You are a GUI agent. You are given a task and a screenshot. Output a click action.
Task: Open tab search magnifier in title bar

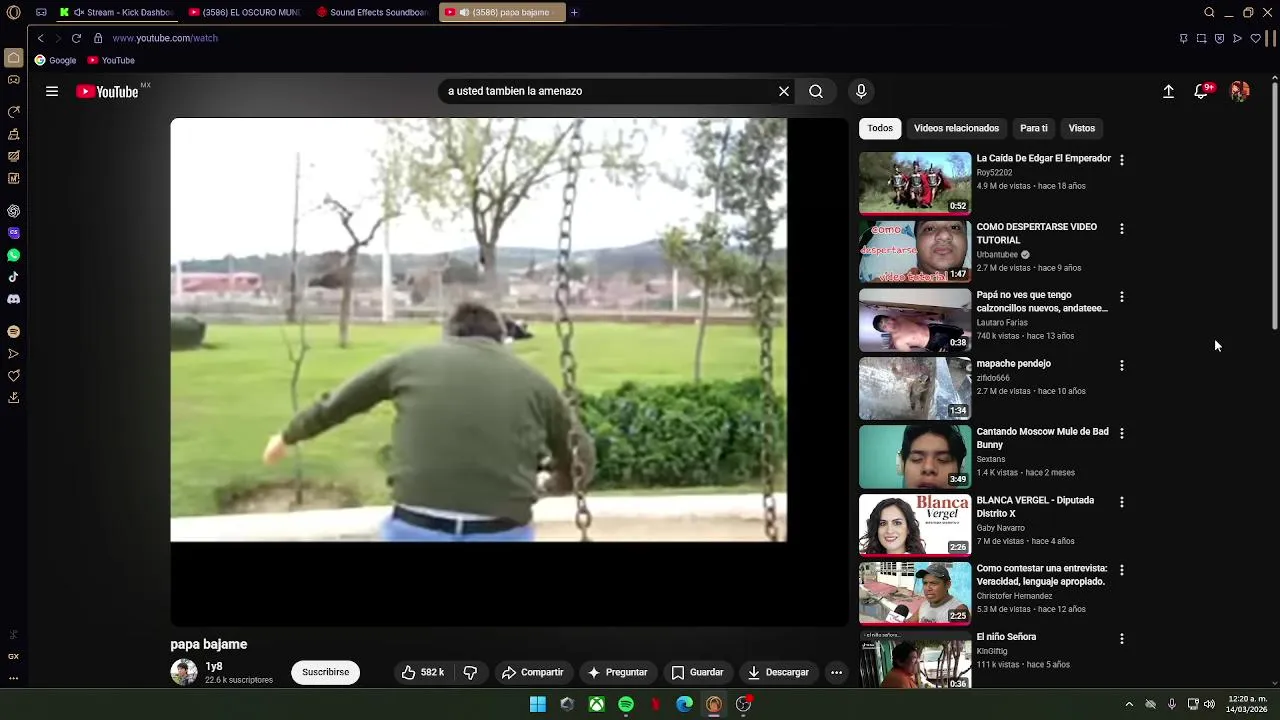click(x=1209, y=12)
